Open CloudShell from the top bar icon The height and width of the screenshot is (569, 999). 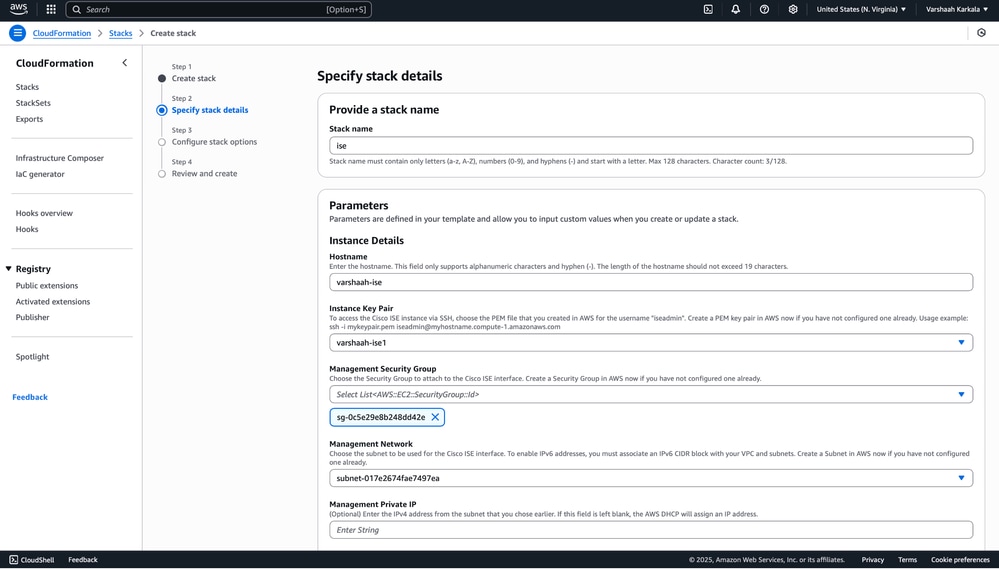click(x=708, y=10)
